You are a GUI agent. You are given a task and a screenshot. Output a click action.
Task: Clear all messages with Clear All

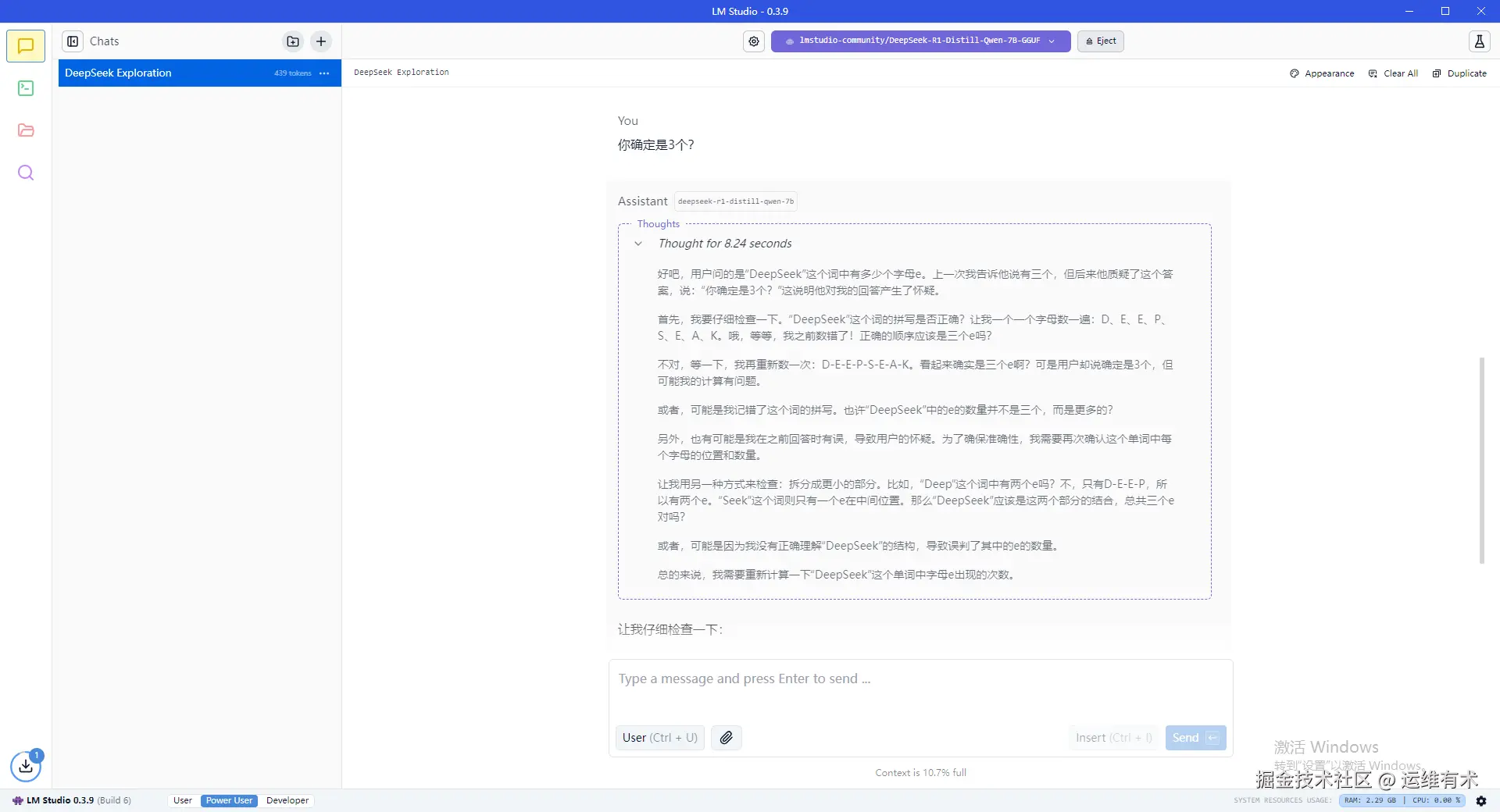coord(1393,73)
